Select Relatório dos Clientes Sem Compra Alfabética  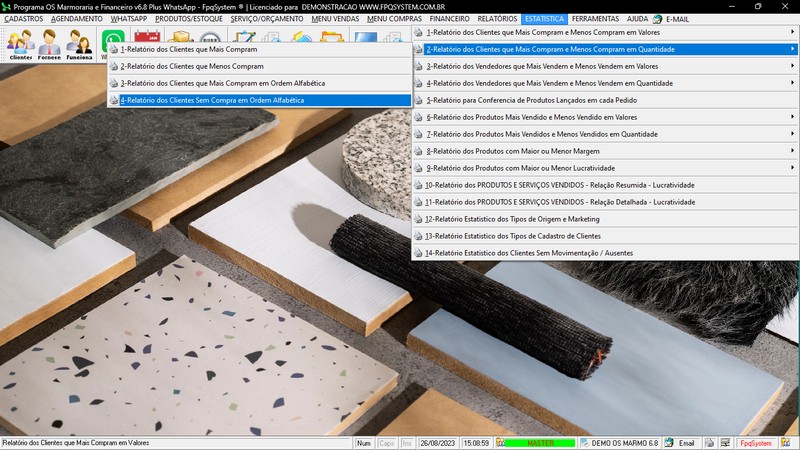coord(212,100)
